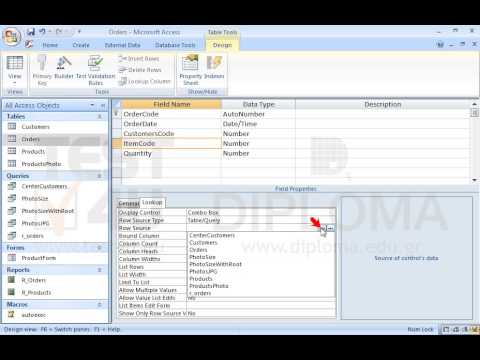Switch to External Data tab
480x360 pixels.
pos(122,45)
